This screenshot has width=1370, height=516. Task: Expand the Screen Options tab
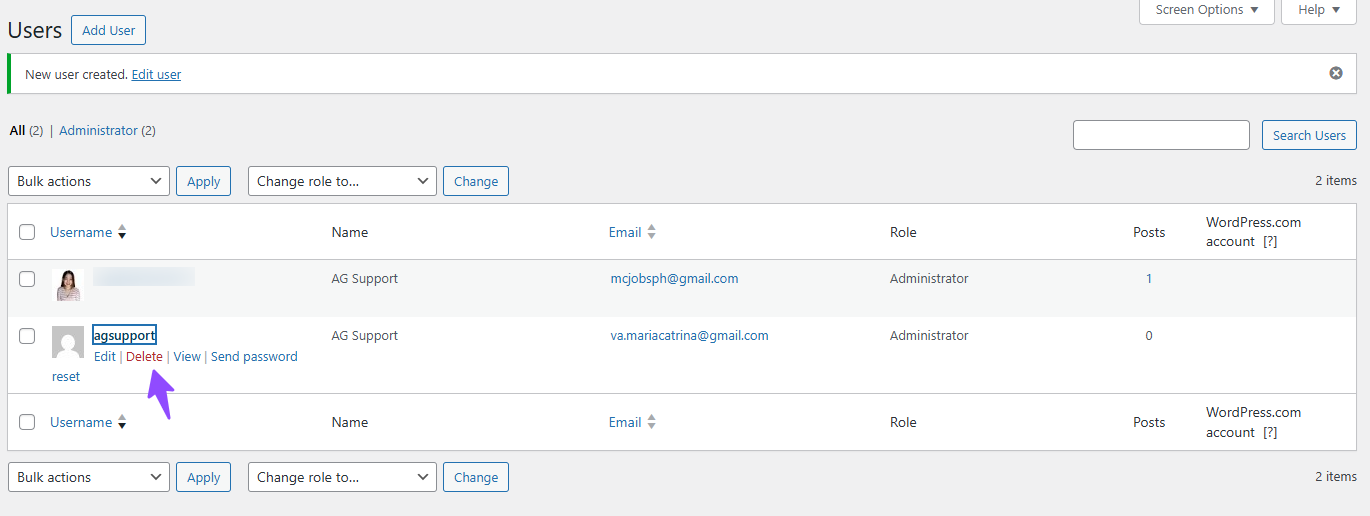tap(1207, 10)
